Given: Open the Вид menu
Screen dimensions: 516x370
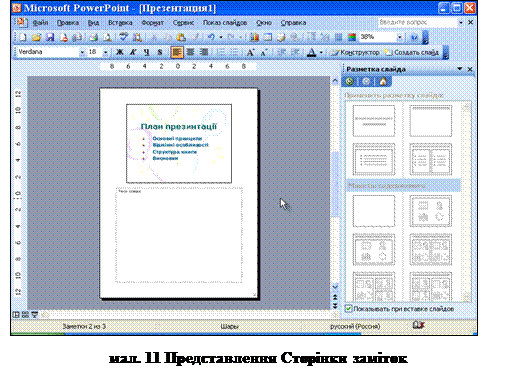Looking at the screenshot, I should [93, 23].
